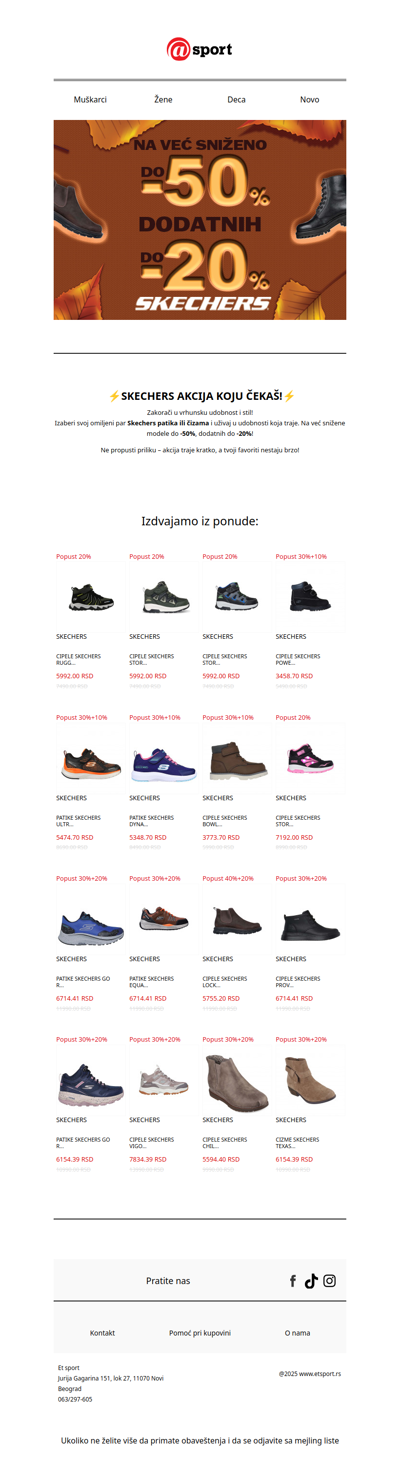Open the Žene menu item

point(163,100)
